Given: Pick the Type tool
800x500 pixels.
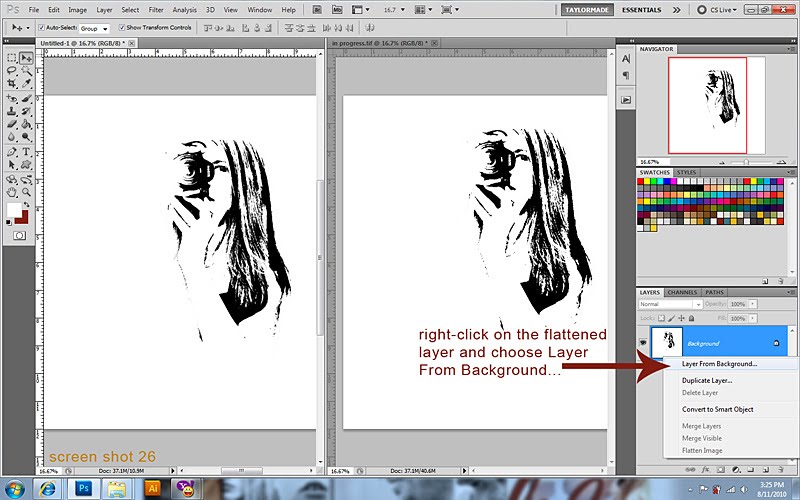Looking at the screenshot, I should tap(25, 152).
